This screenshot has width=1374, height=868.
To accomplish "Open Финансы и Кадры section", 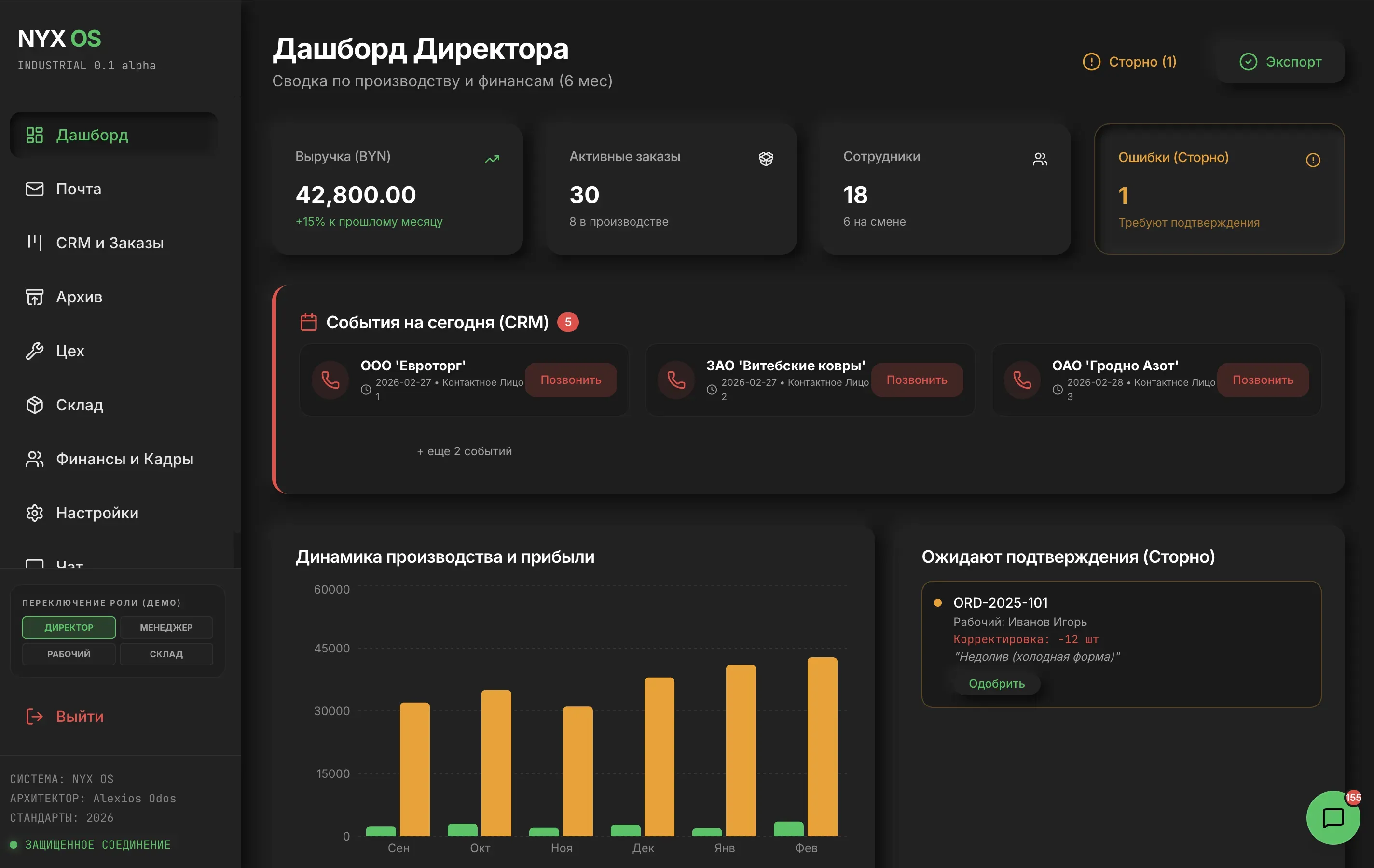I will [125, 458].
